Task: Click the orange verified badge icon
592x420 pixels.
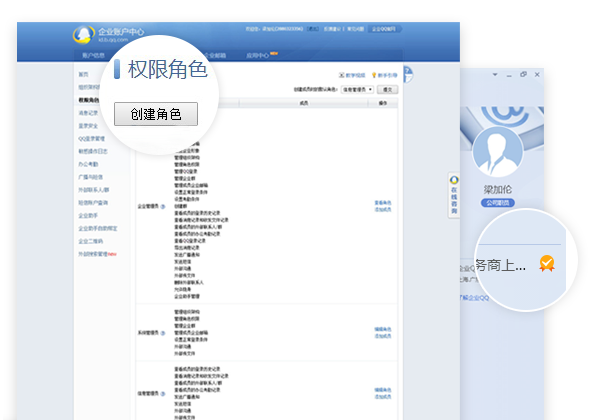Action: tap(547, 264)
